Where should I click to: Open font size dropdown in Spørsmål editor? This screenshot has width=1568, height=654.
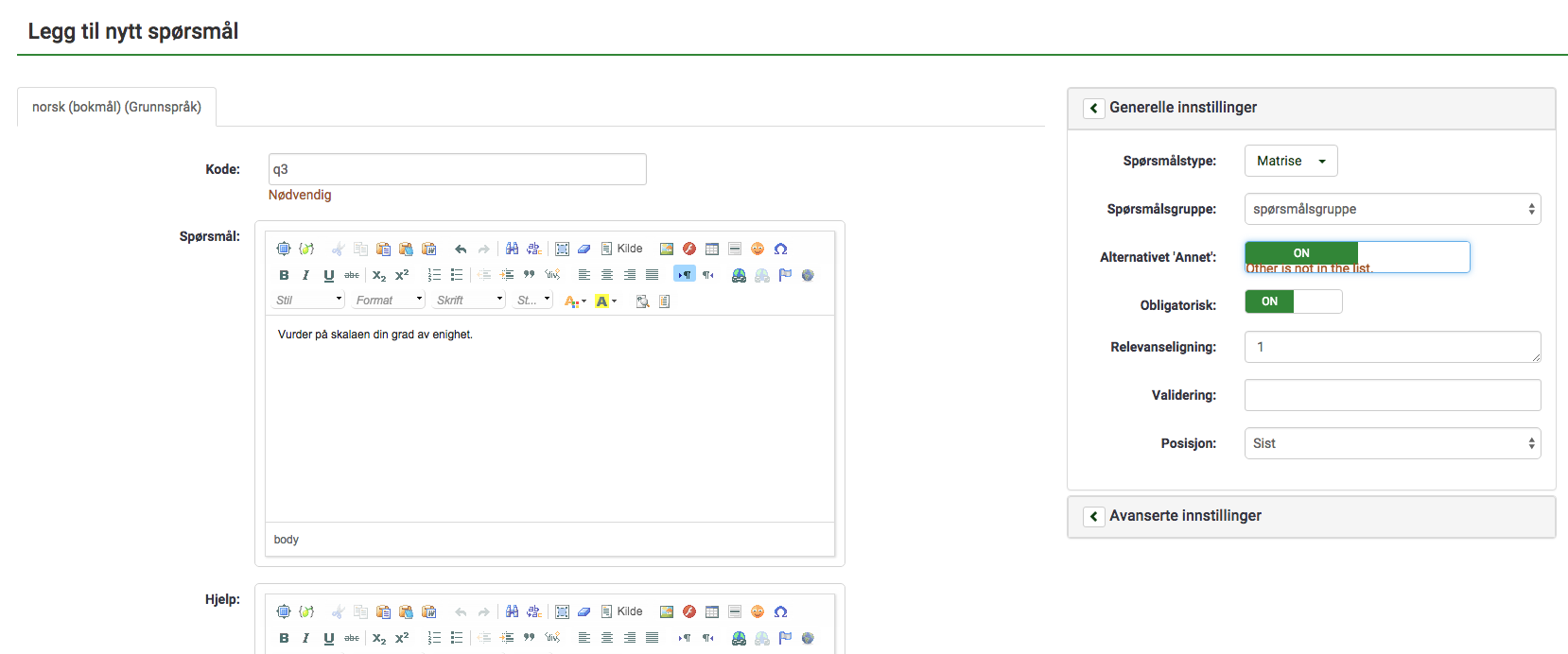tap(533, 300)
